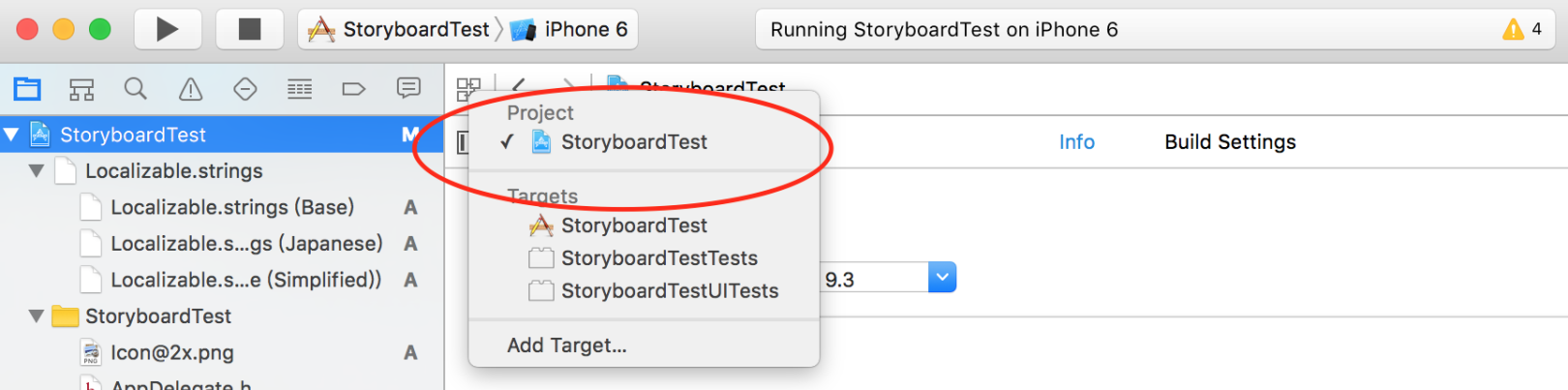
Task: Click the yellow warnings indicator in status bar
Action: click(1523, 29)
